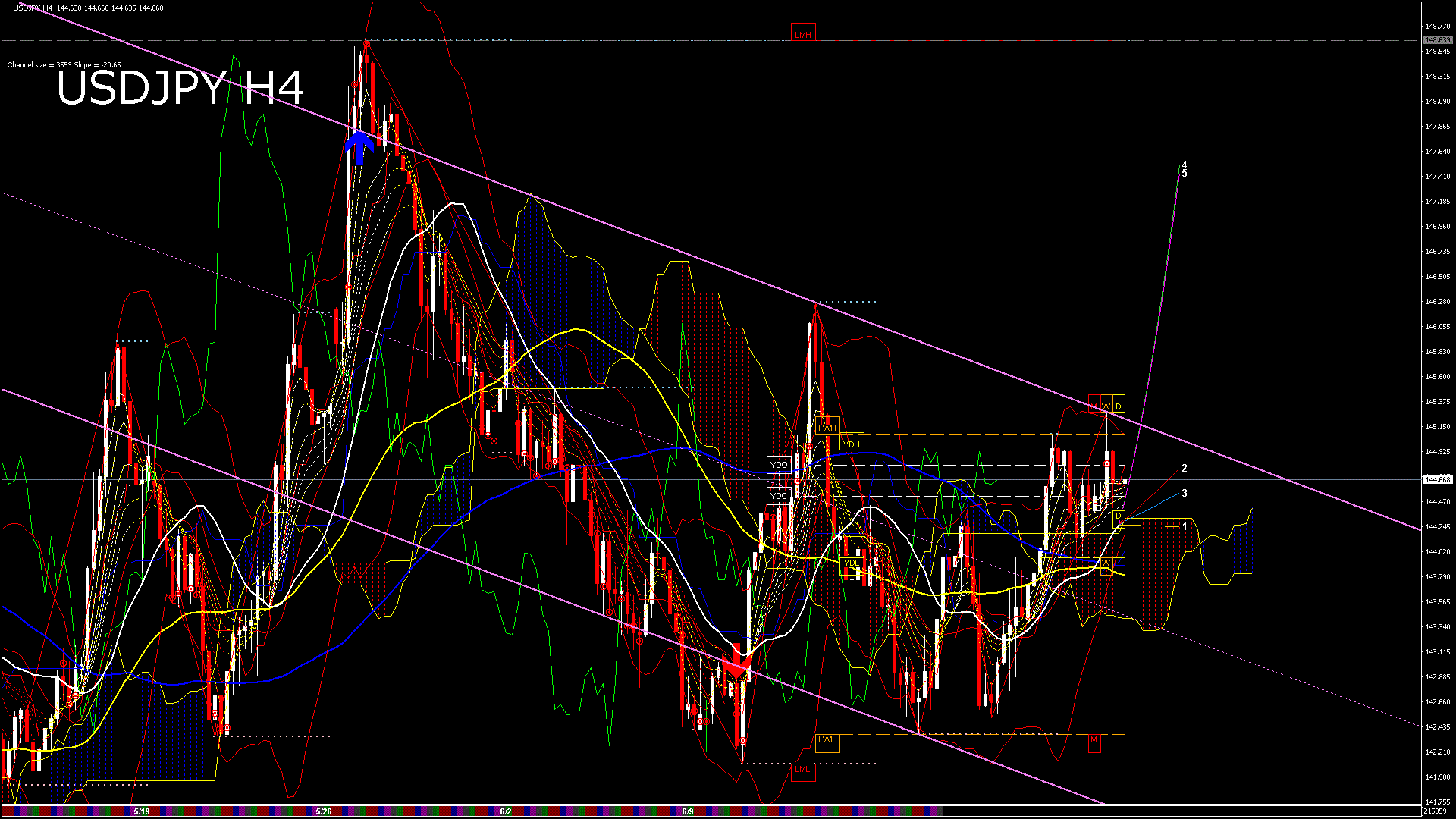Screen dimensions: 1456x819
Task: Click projection label 4
Action: pyautogui.click(x=1185, y=165)
